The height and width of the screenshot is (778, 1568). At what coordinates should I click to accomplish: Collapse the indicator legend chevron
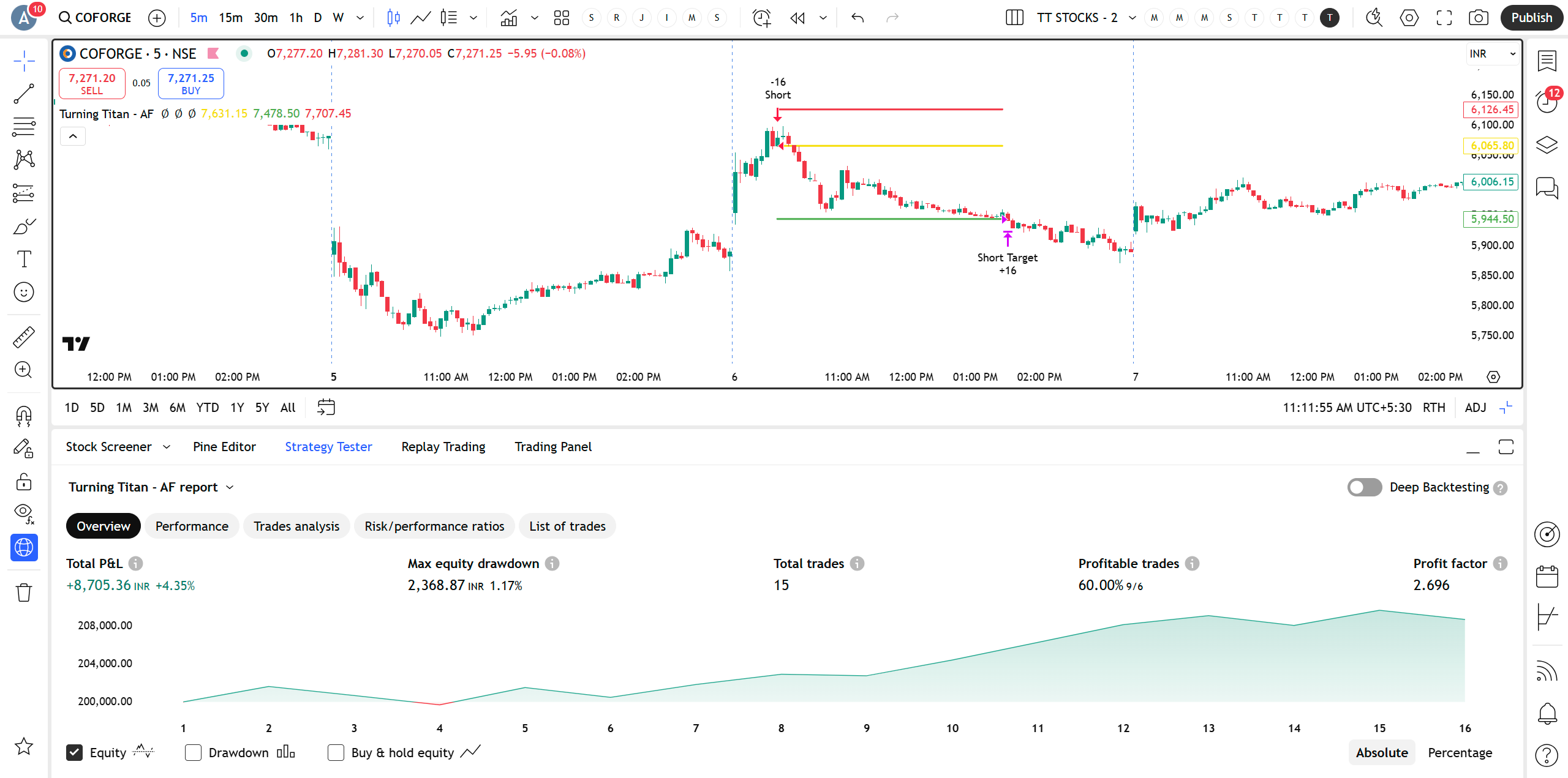tap(73, 136)
